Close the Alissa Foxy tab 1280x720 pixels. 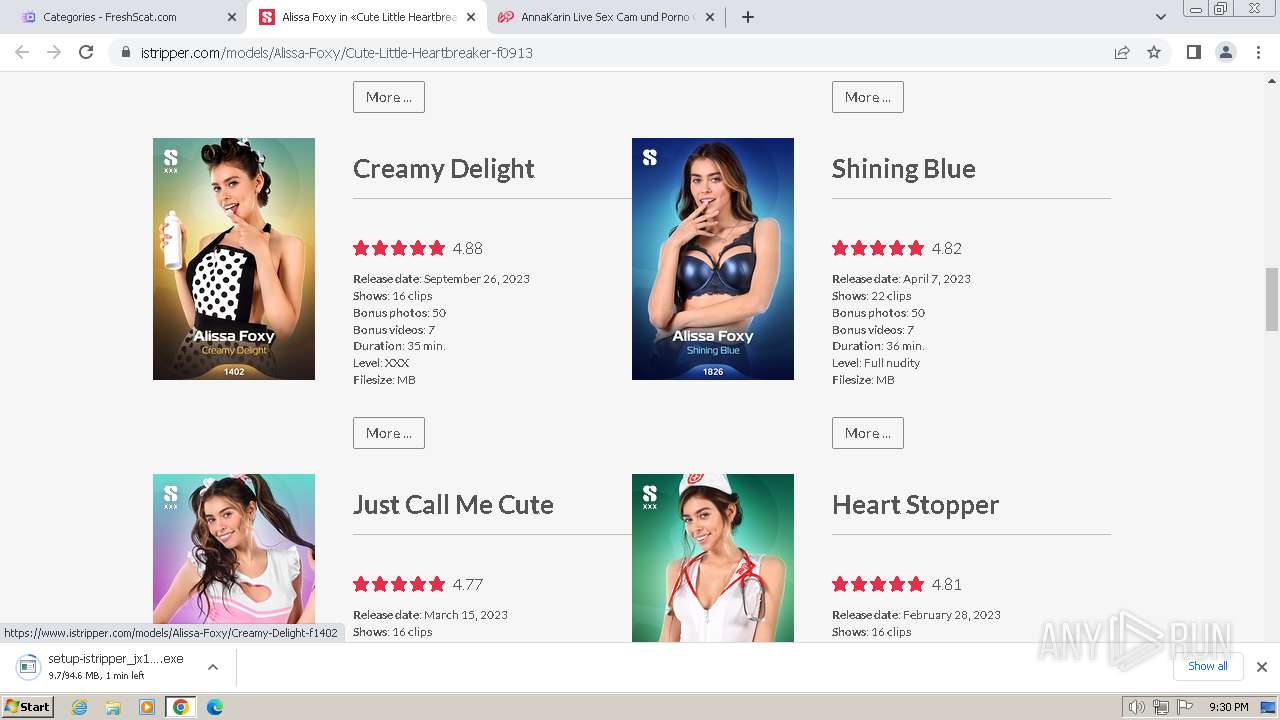click(471, 17)
